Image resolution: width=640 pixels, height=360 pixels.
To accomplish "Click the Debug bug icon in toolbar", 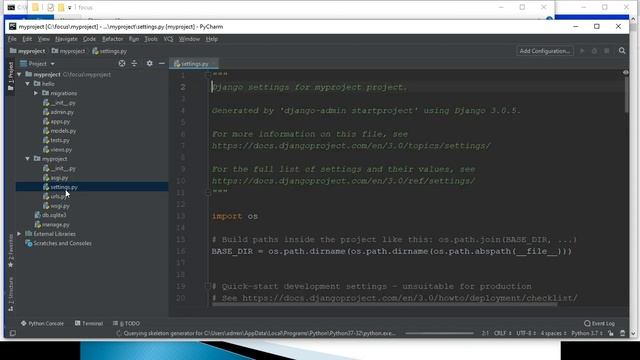I will click(x=594, y=51).
